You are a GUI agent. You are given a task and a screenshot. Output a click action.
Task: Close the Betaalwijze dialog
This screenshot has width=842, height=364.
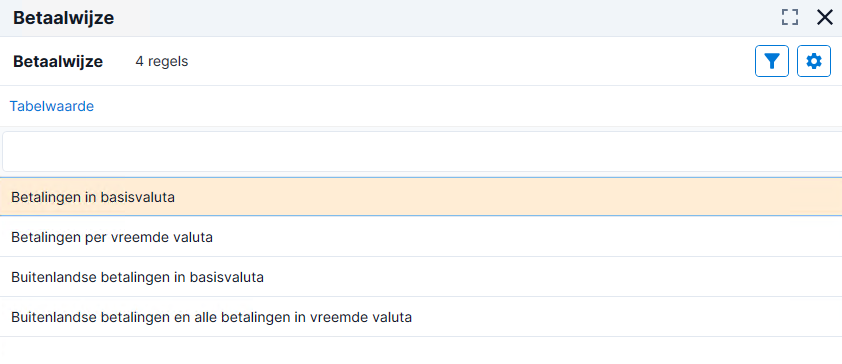tap(824, 17)
